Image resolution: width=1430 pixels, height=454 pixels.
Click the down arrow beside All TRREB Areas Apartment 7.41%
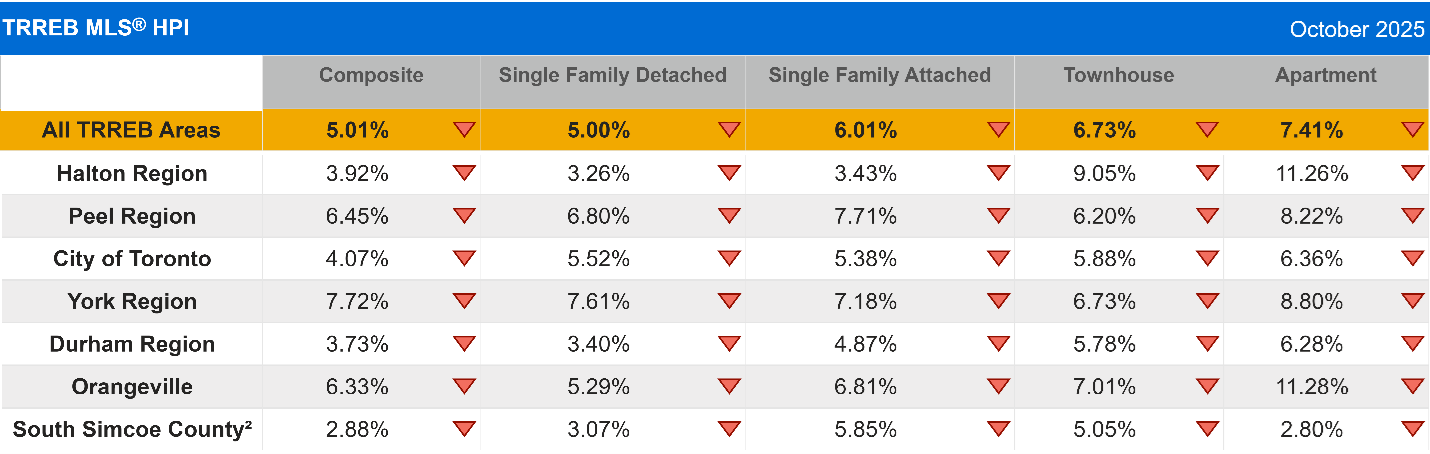point(1412,129)
